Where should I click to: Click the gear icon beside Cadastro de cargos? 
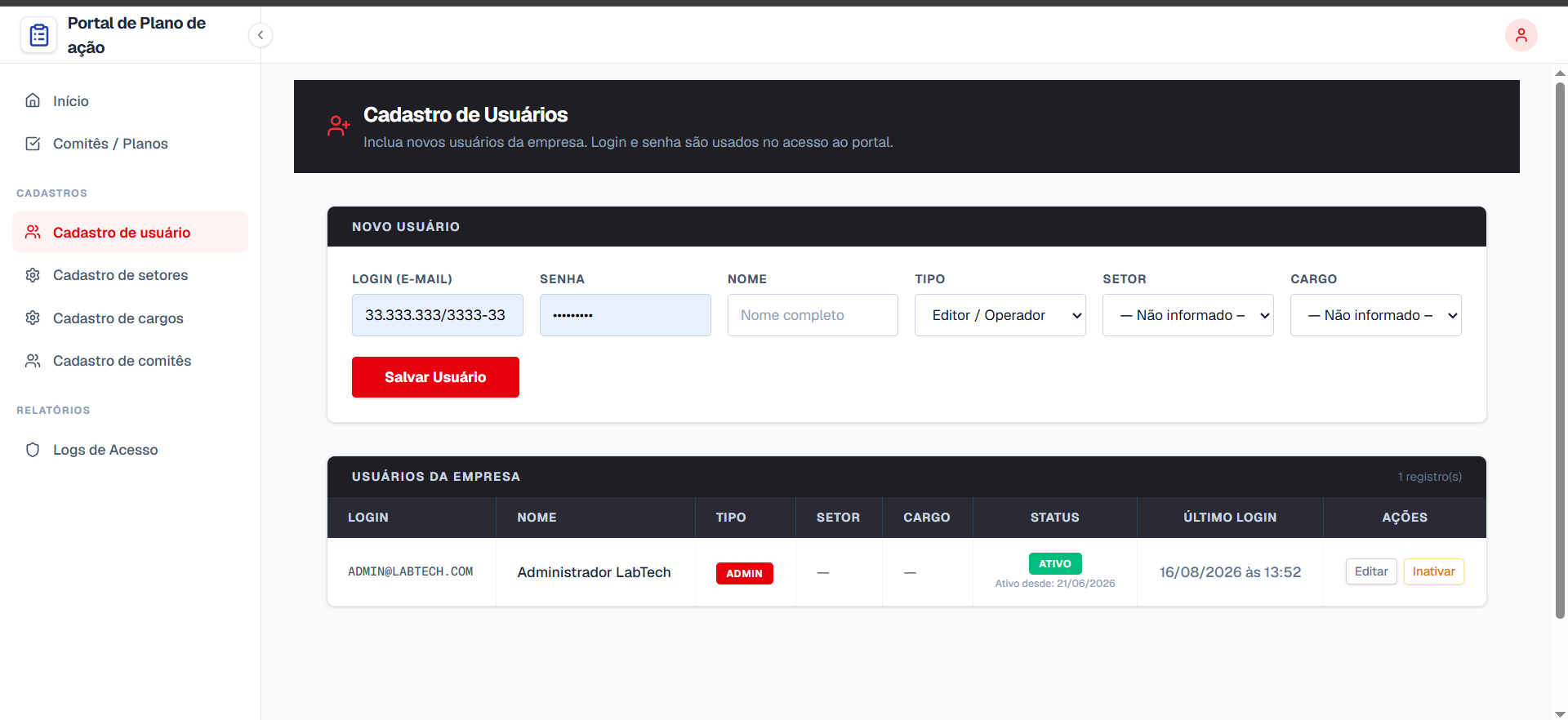[33, 318]
